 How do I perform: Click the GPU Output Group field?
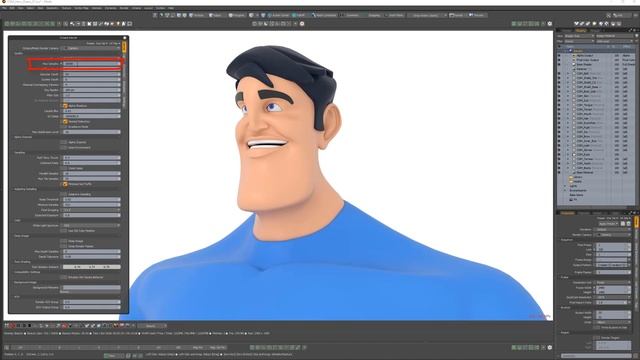point(91,307)
